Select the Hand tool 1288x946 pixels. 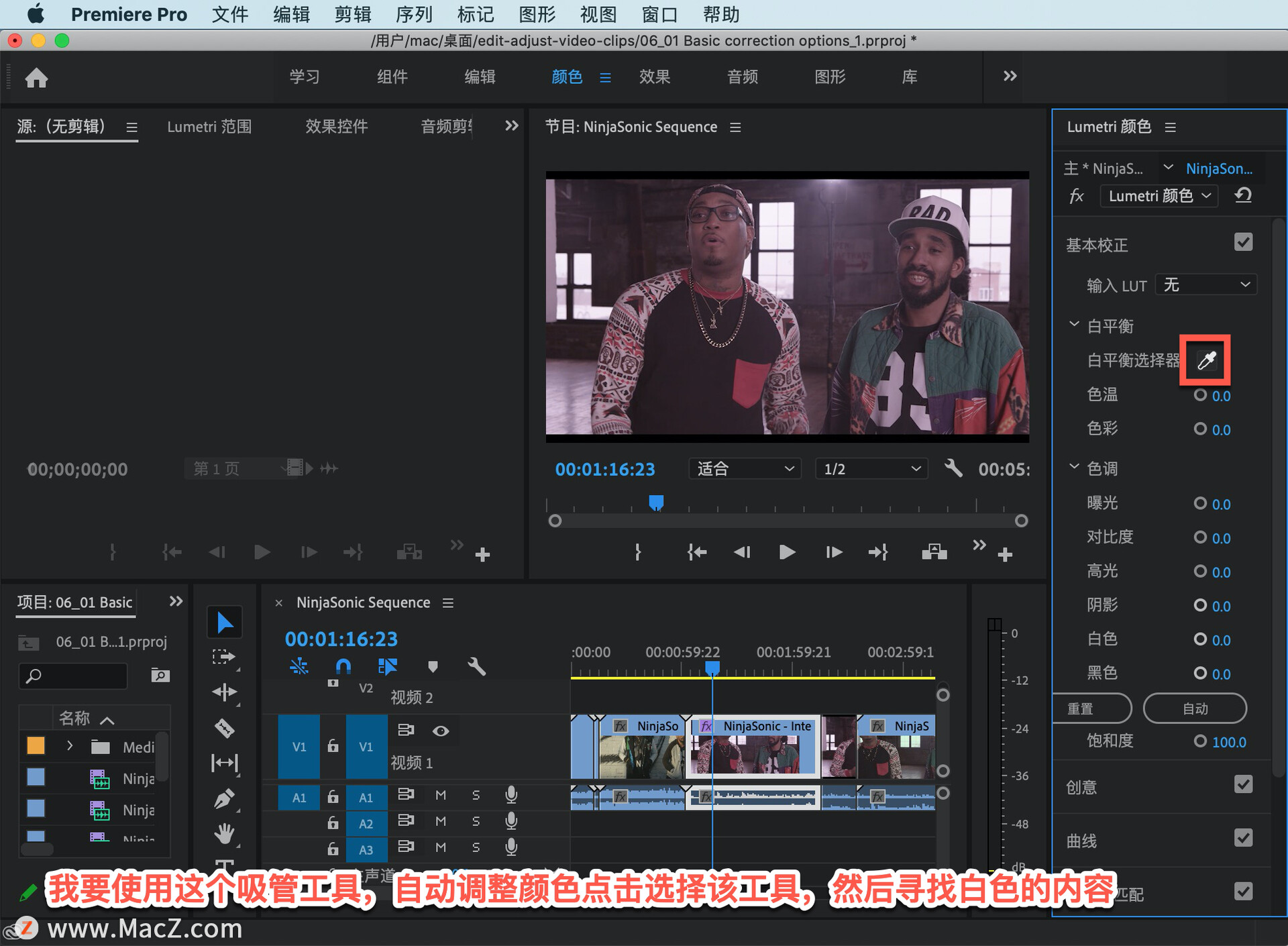click(x=224, y=834)
